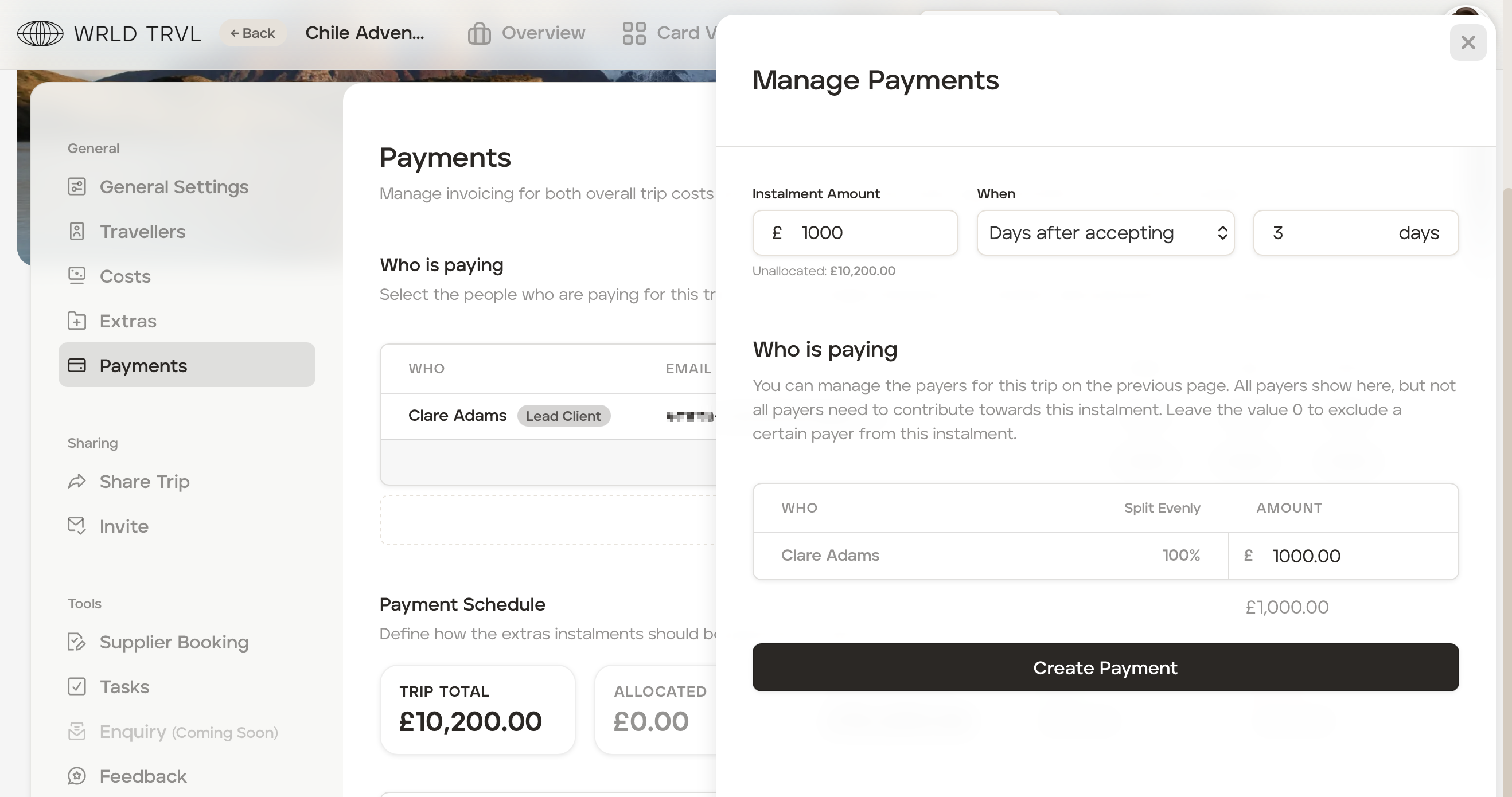Click the Share Trip arrow icon

pyautogui.click(x=77, y=481)
